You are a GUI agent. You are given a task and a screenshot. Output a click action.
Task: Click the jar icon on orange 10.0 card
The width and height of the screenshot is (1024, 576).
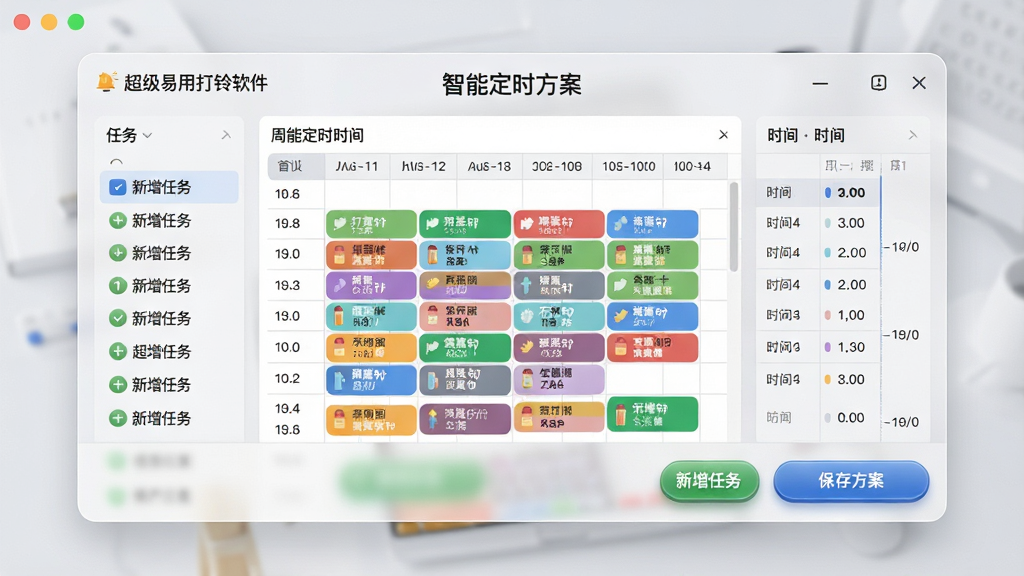(x=340, y=347)
